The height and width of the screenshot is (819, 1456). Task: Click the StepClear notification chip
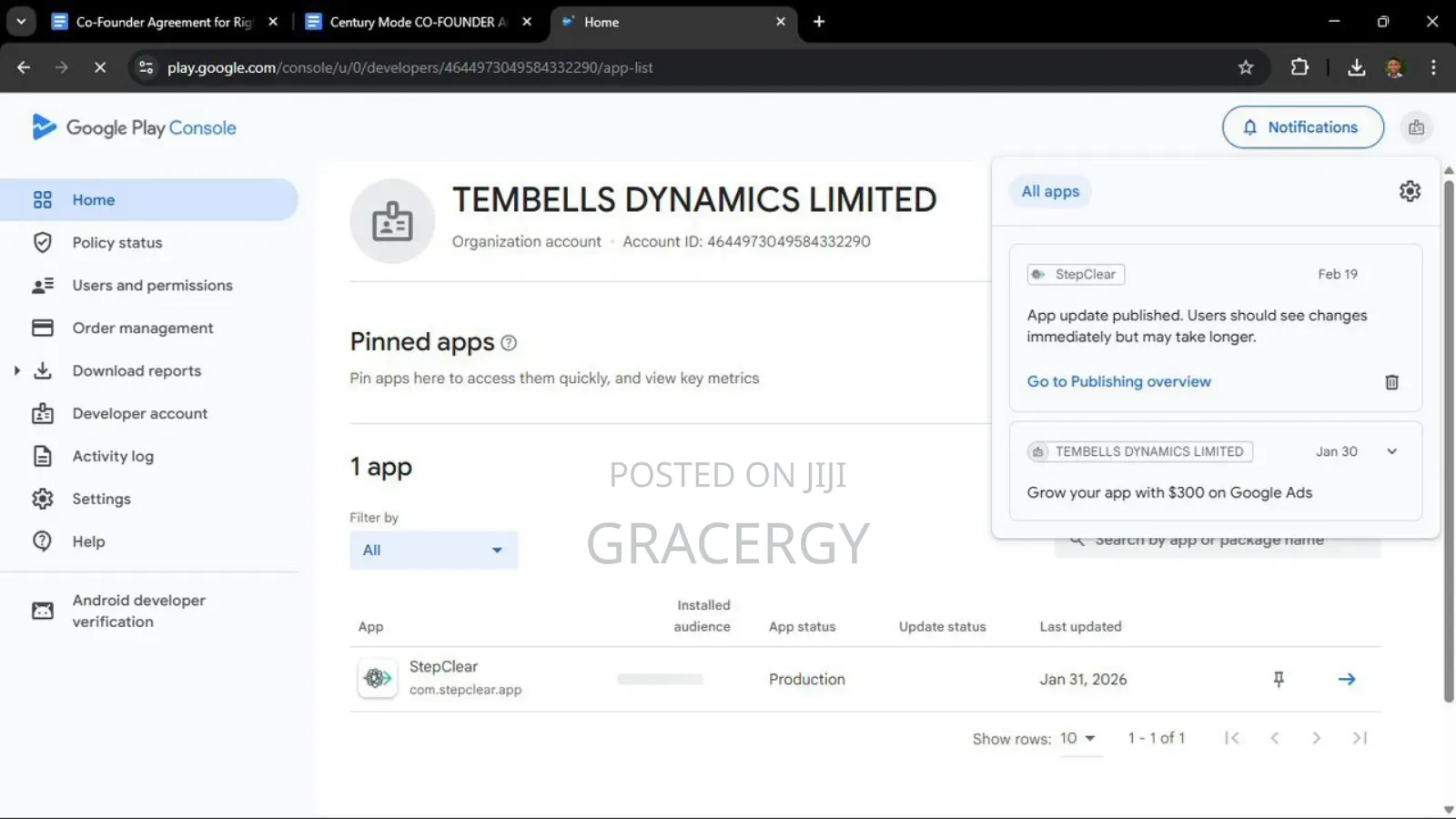1077,275
